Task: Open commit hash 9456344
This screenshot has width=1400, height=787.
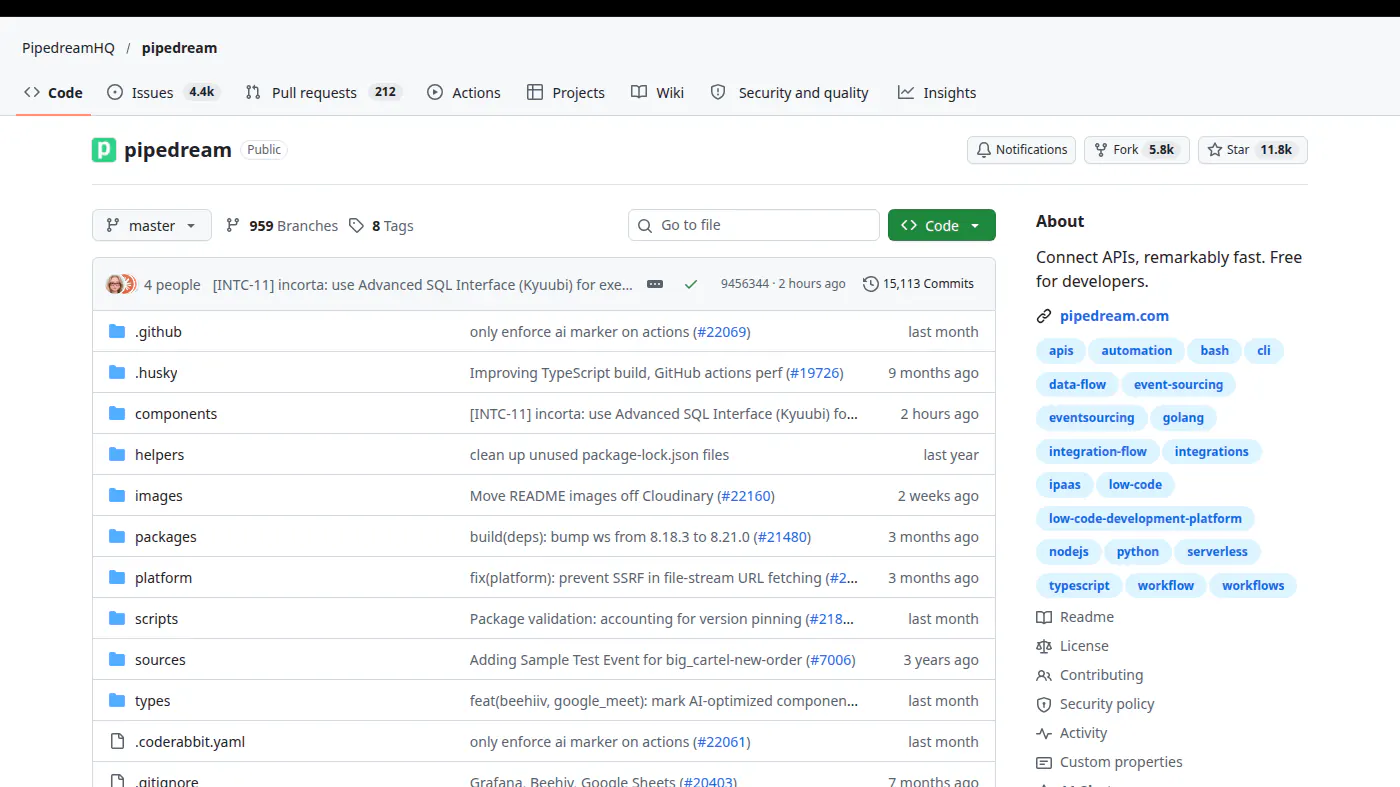Action: click(x=745, y=284)
